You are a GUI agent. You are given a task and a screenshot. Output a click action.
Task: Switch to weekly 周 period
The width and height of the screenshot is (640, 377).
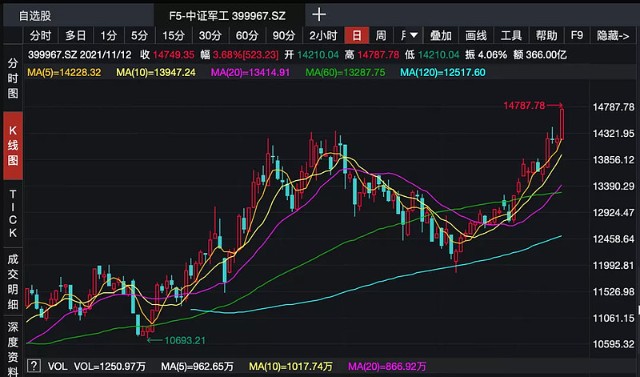click(x=381, y=35)
